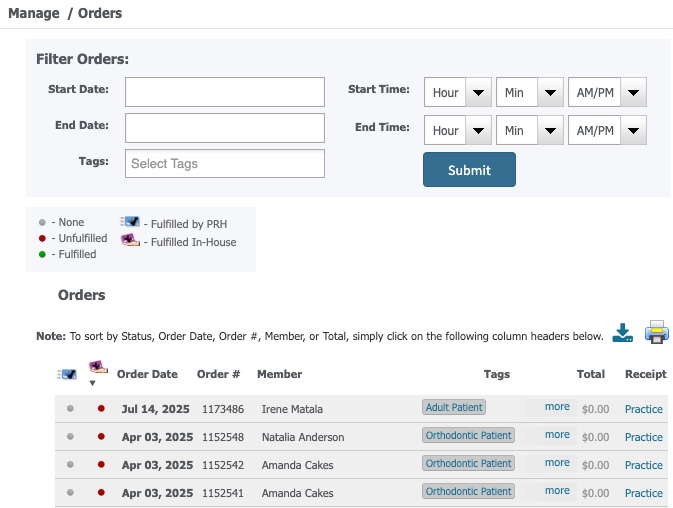
Task: Open Practice receipt for order 1152541
Action: pos(643,493)
